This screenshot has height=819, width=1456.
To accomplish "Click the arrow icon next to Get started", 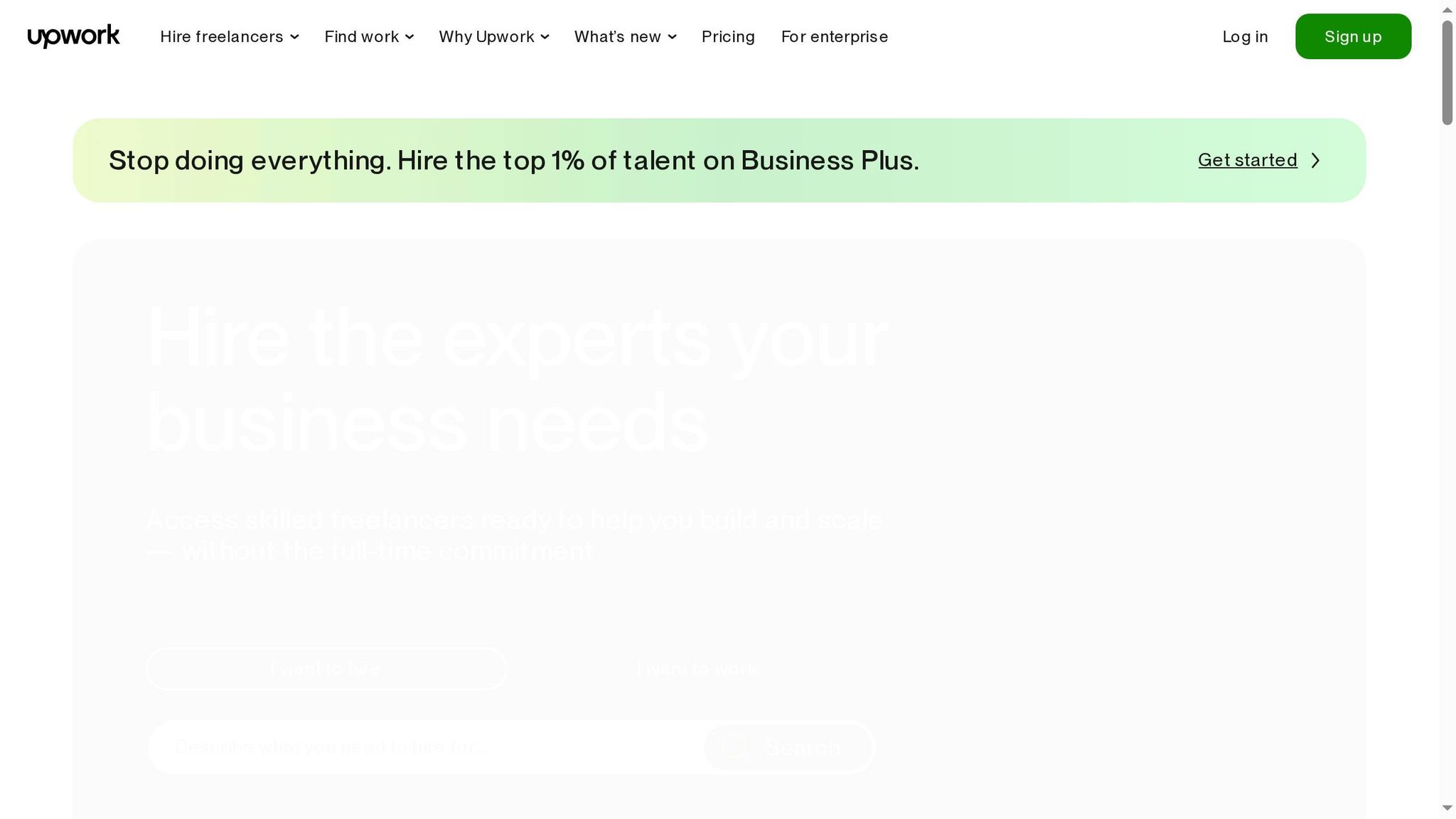I will pyautogui.click(x=1316, y=160).
